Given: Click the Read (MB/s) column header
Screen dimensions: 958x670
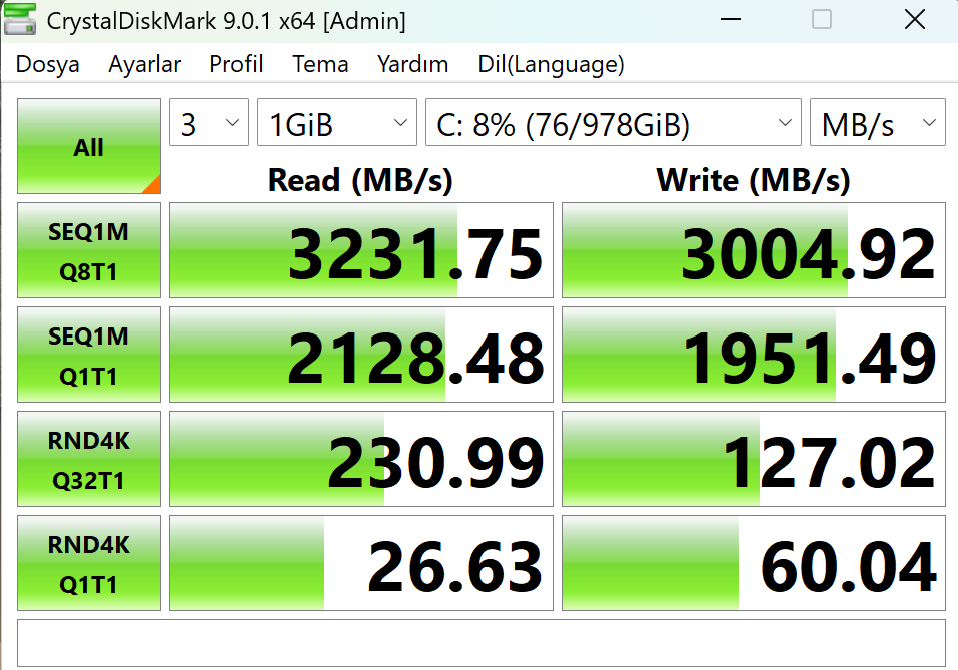Looking at the screenshot, I should pos(360,180).
